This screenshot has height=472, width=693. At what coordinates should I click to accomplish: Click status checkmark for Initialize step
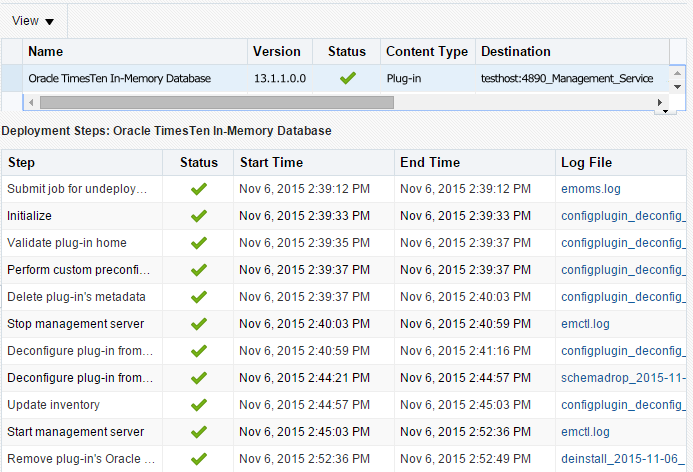(198, 216)
